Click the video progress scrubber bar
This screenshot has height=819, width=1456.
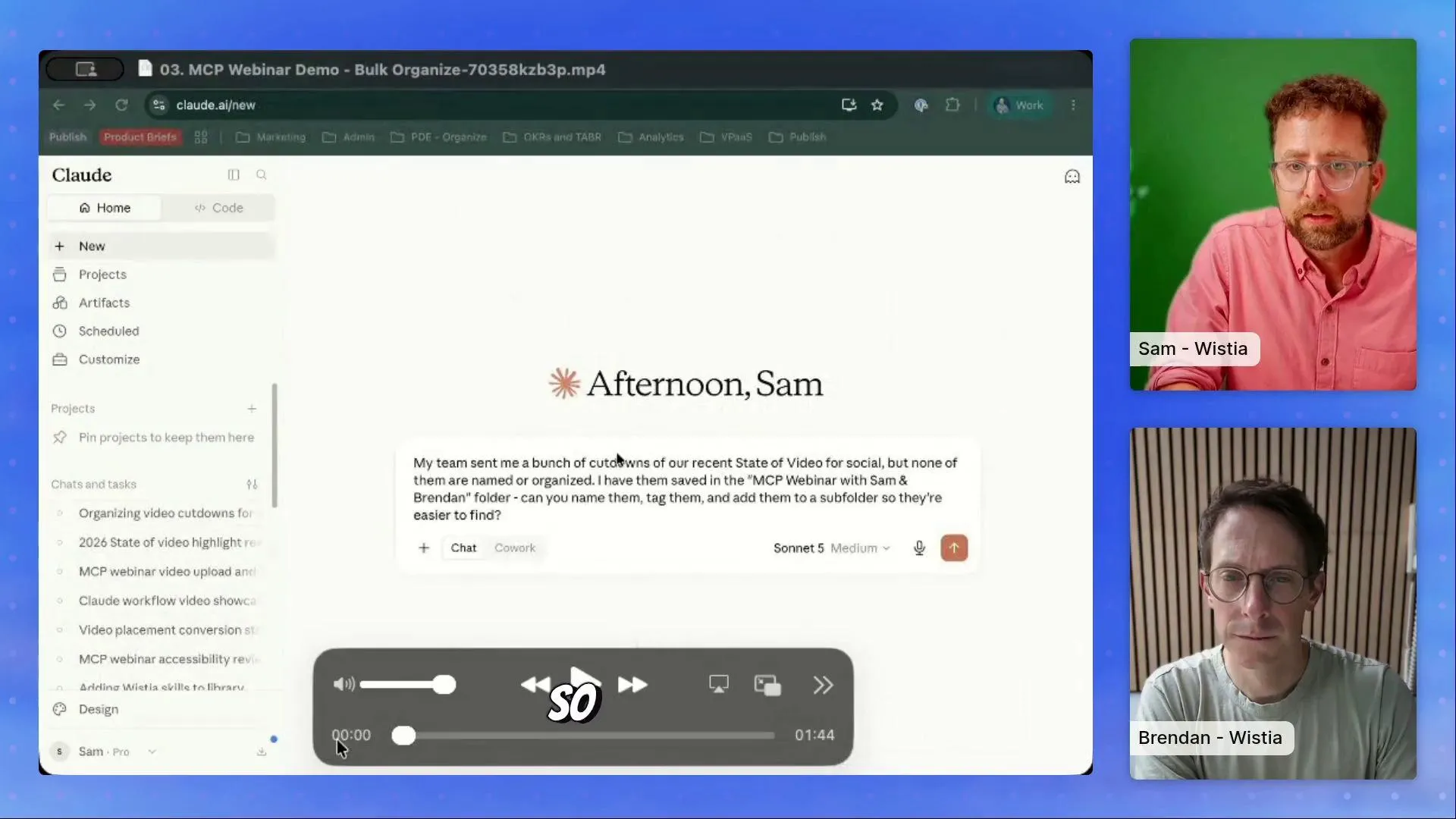(583, 736)
